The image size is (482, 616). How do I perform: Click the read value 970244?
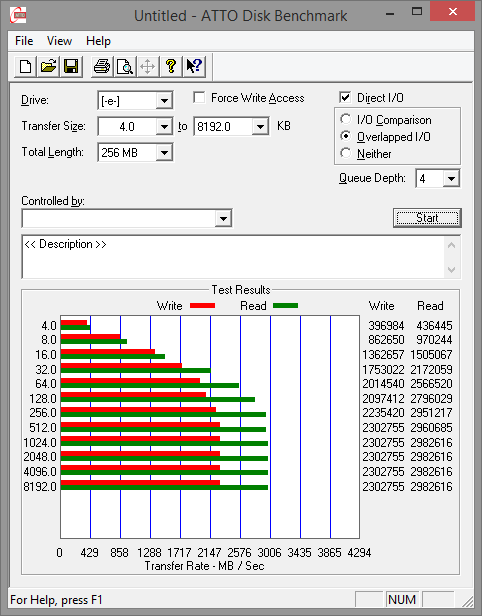(x=434, y=340)
